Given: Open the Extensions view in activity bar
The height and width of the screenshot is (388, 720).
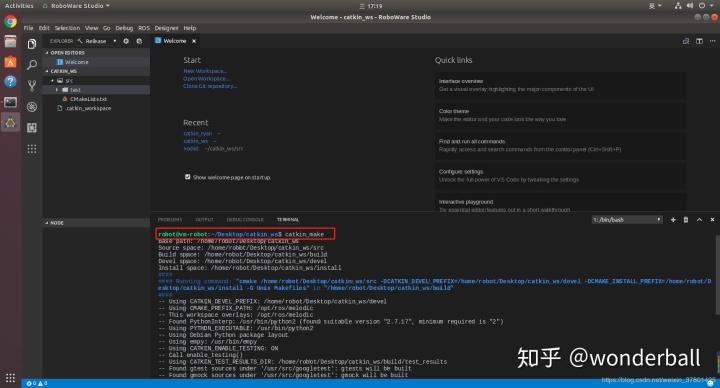Looking at the screenshot, I should coord(32,128).
